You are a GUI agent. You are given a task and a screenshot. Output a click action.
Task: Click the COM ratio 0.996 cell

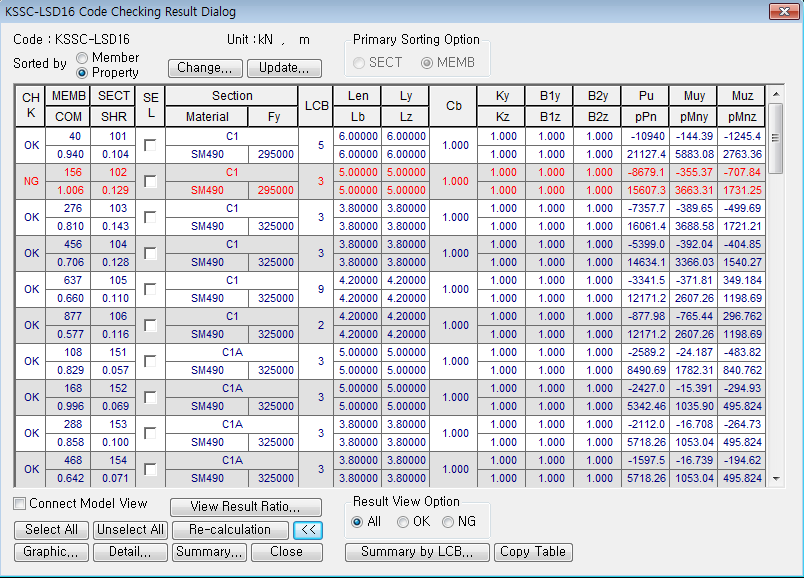[68, 406]
